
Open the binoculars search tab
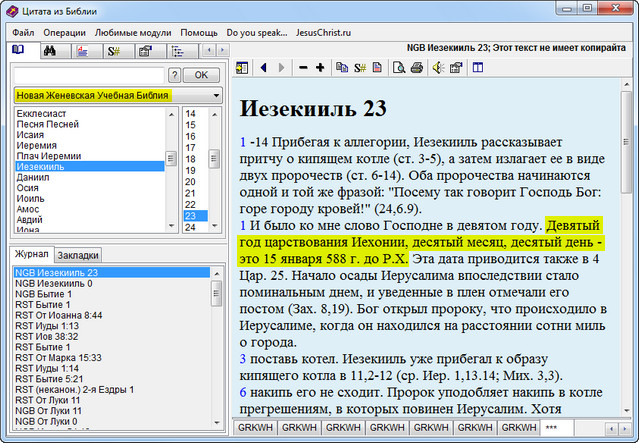[x=50, y=50]
